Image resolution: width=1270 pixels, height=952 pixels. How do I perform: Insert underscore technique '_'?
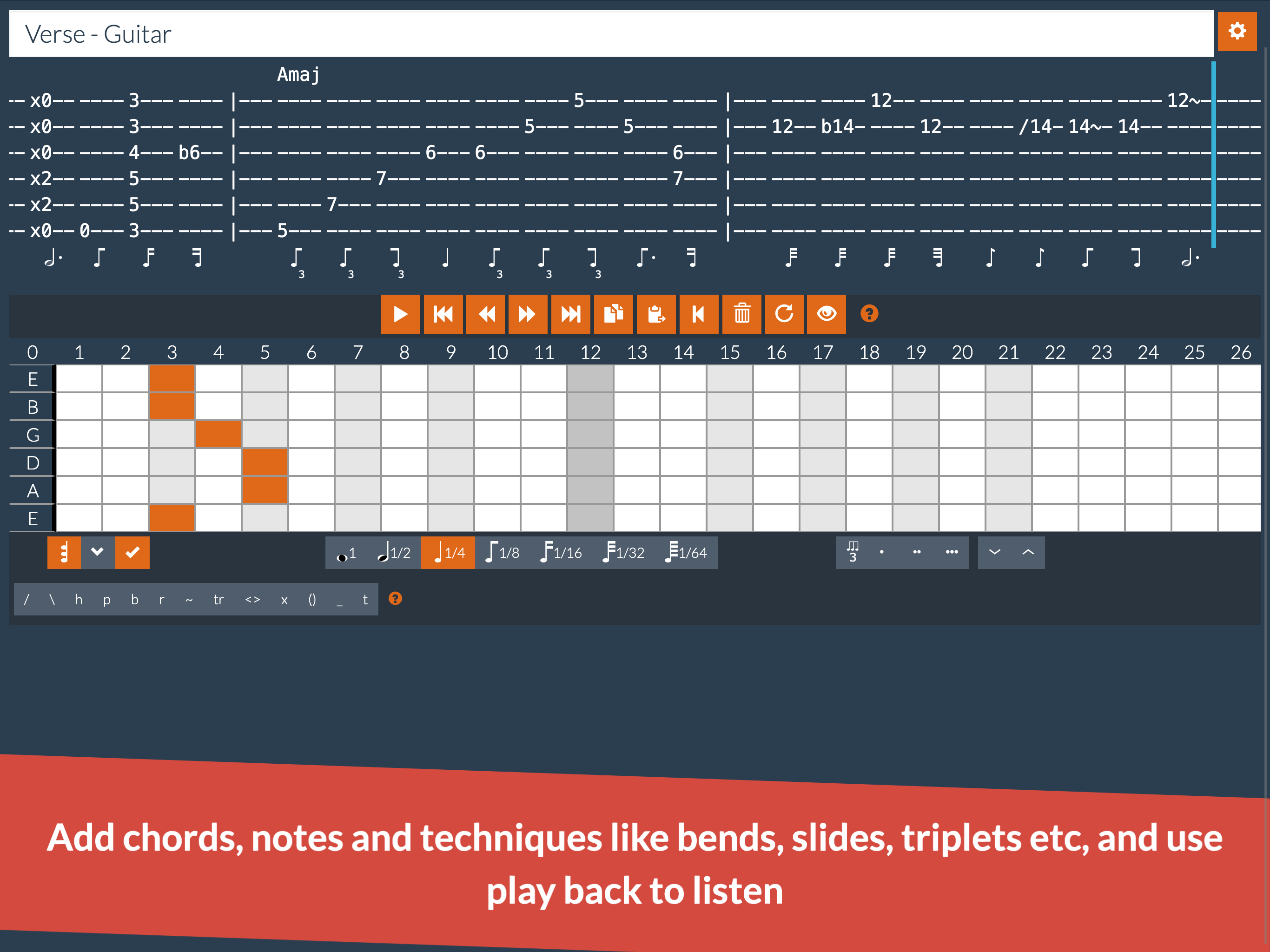[340, 600]
